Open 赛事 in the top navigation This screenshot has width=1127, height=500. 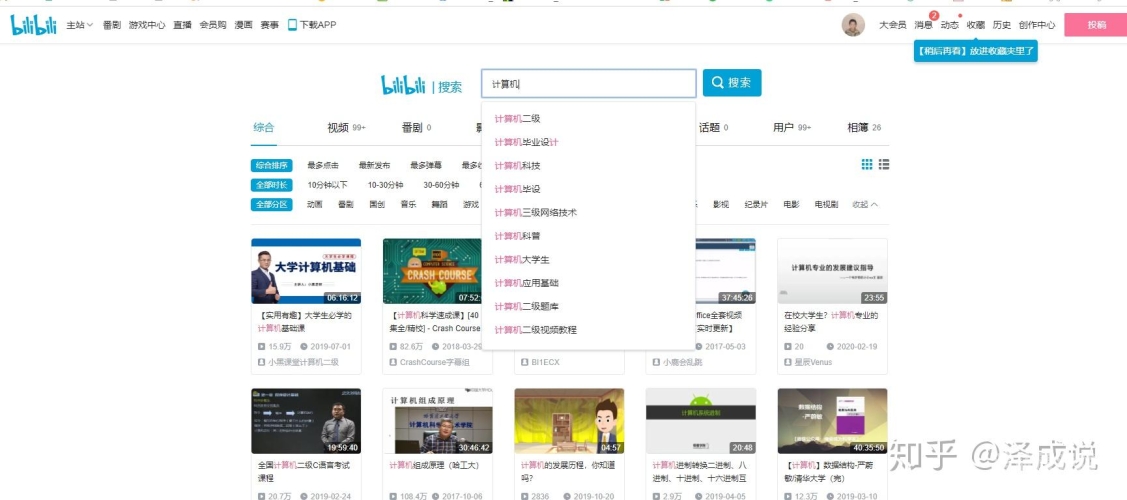pos(270,25)
